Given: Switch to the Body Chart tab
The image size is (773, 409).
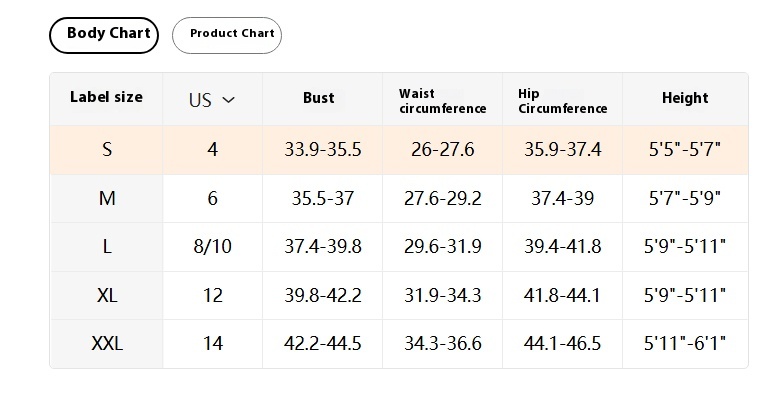Looking at the screenshot, I should (x=104, y=35).
